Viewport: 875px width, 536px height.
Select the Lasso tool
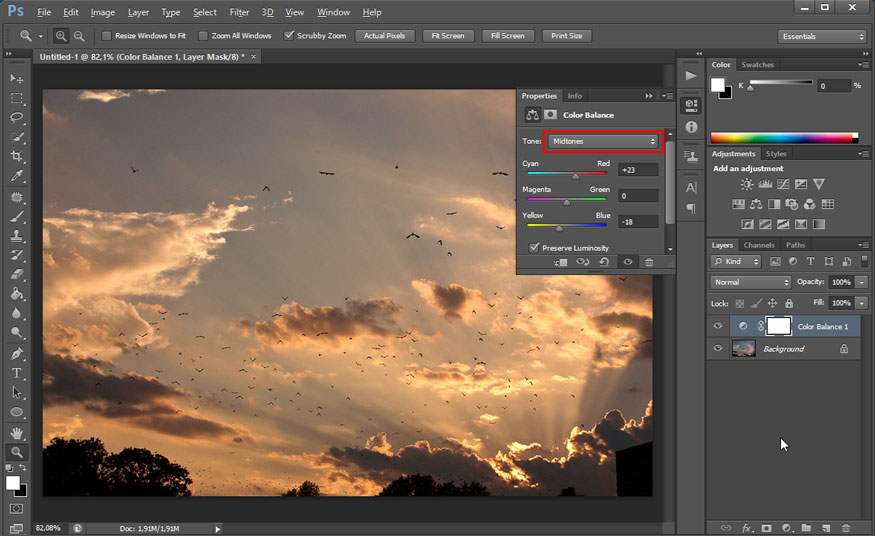click(x=17, y=117)
